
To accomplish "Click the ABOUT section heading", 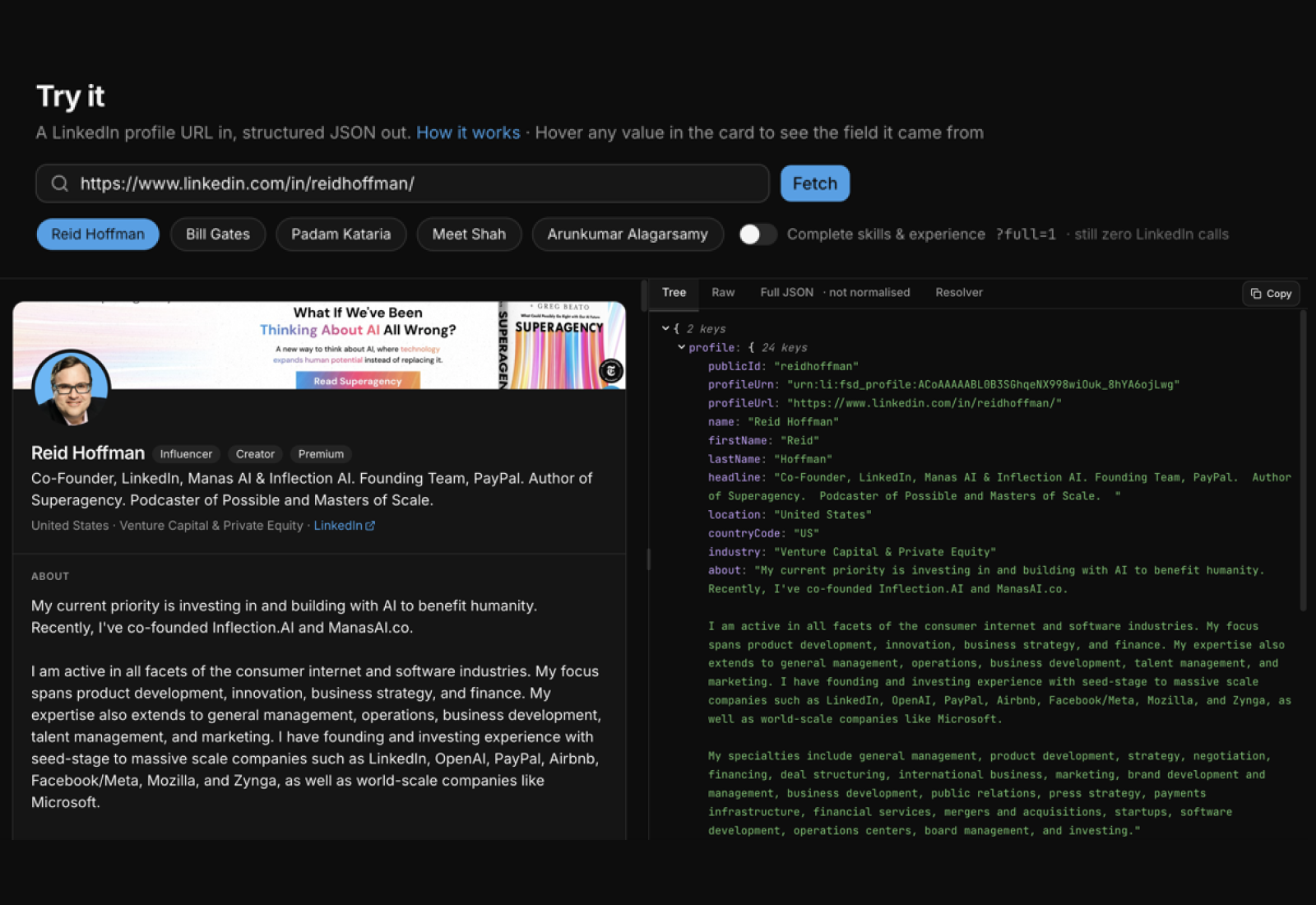I will pyautogui.click(x=50, y=577).
